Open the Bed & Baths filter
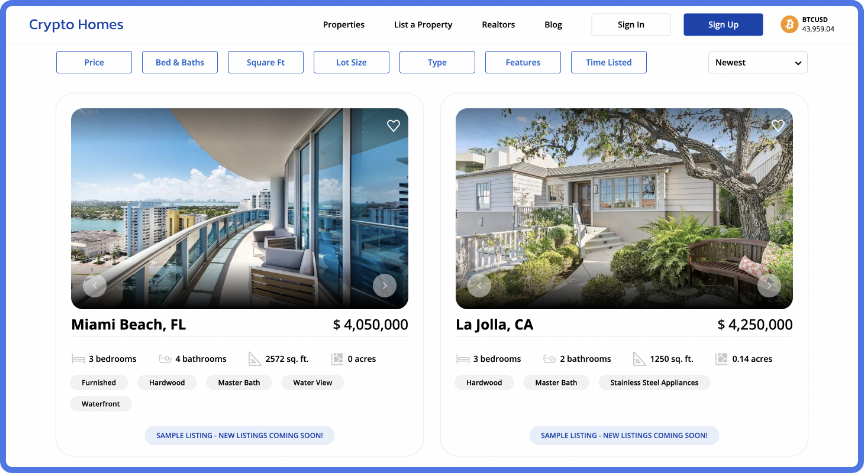Viewport: 864px width, 473px height. tap(180, 62)
